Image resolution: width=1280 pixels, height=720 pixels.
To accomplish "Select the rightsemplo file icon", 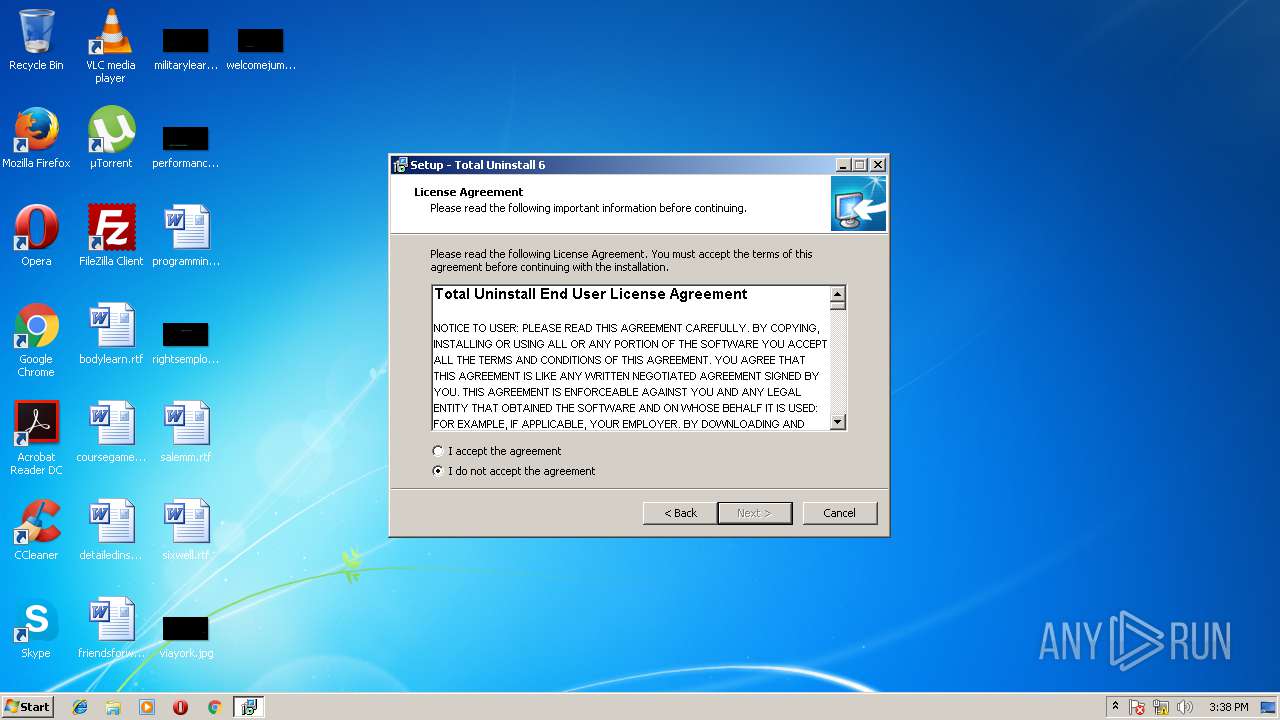I will [186, 342].
